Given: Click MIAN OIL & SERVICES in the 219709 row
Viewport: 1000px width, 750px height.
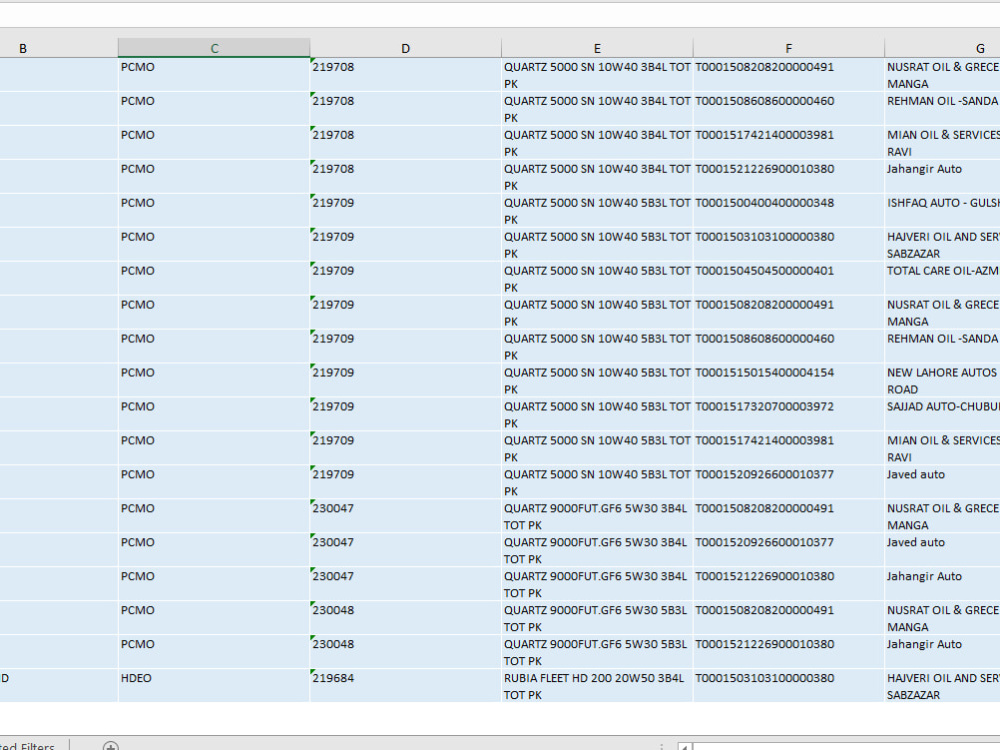Looking at the screenshot, I should [x=943, y=448].
